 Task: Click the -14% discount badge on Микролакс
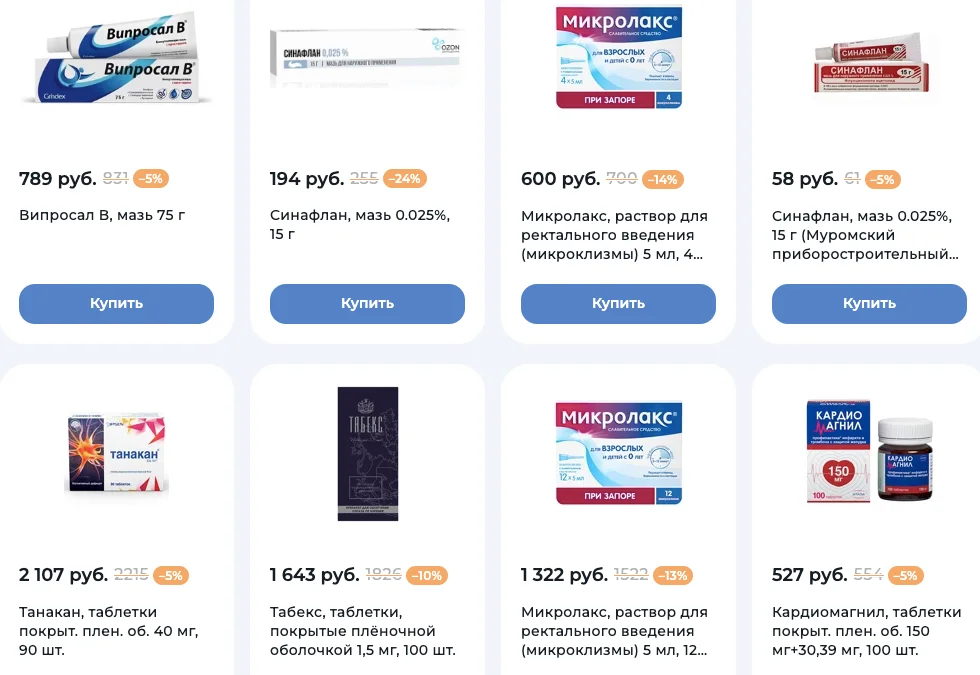tap(662, 179)
